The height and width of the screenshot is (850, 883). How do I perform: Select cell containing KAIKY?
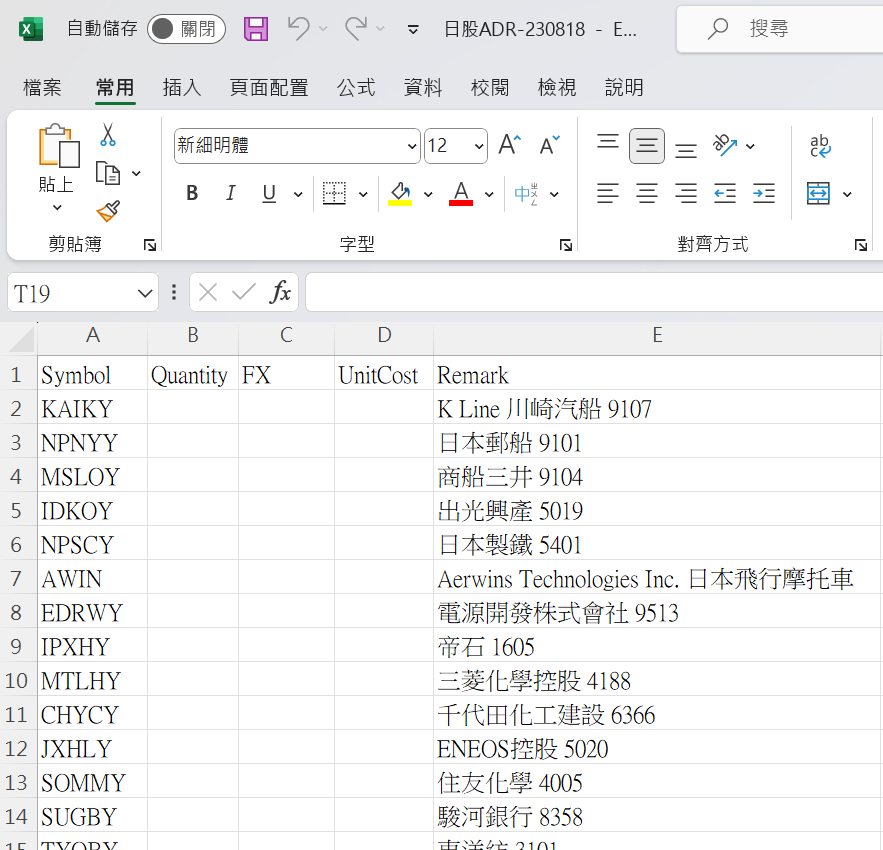[92, 410]
